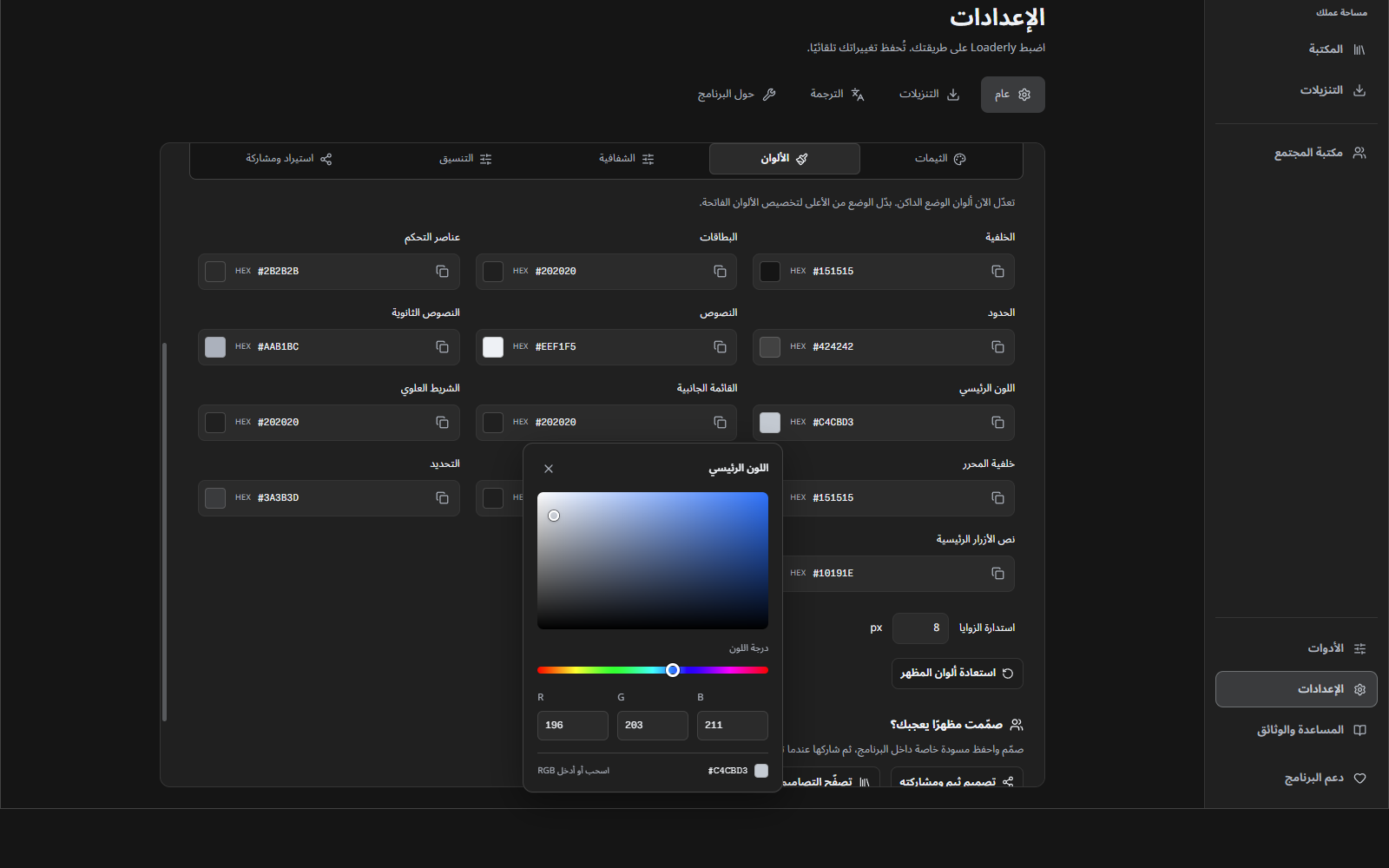The width and height of the screenshot is (1389, 868).
Task: Switch to the التنزيلات settings tab
Action: [x=929, y=95]
